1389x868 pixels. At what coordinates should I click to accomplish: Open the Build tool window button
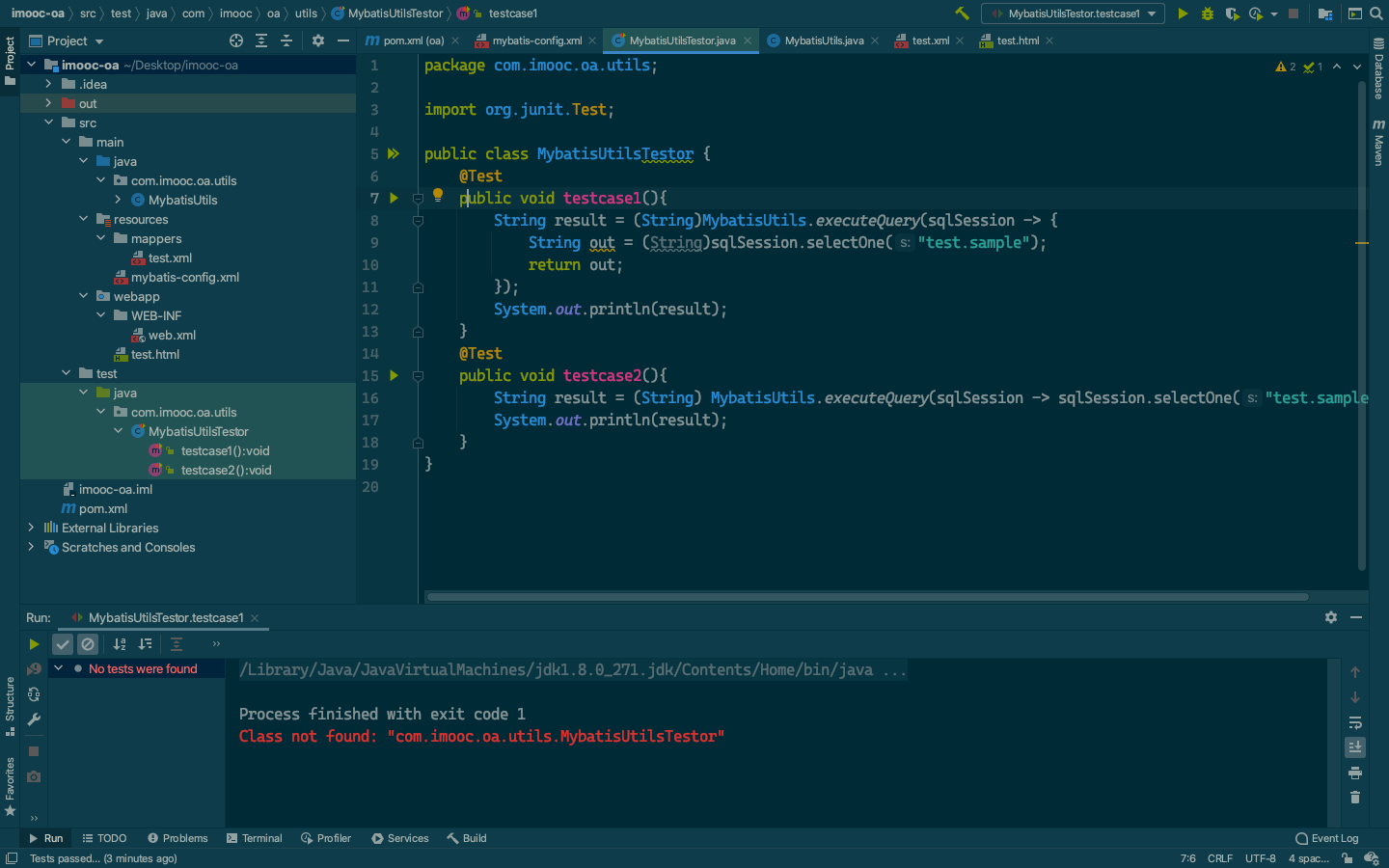(x=467, y=838)
